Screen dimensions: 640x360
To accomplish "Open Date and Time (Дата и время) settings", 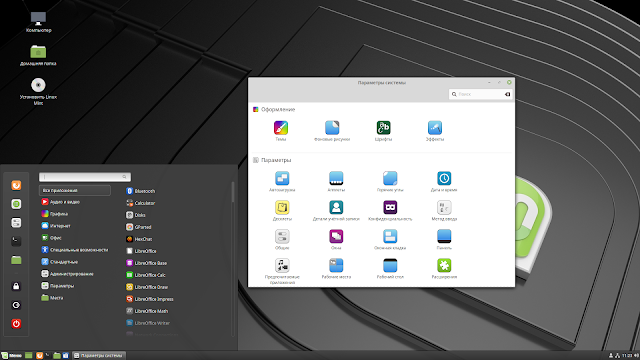I will 444,181.
